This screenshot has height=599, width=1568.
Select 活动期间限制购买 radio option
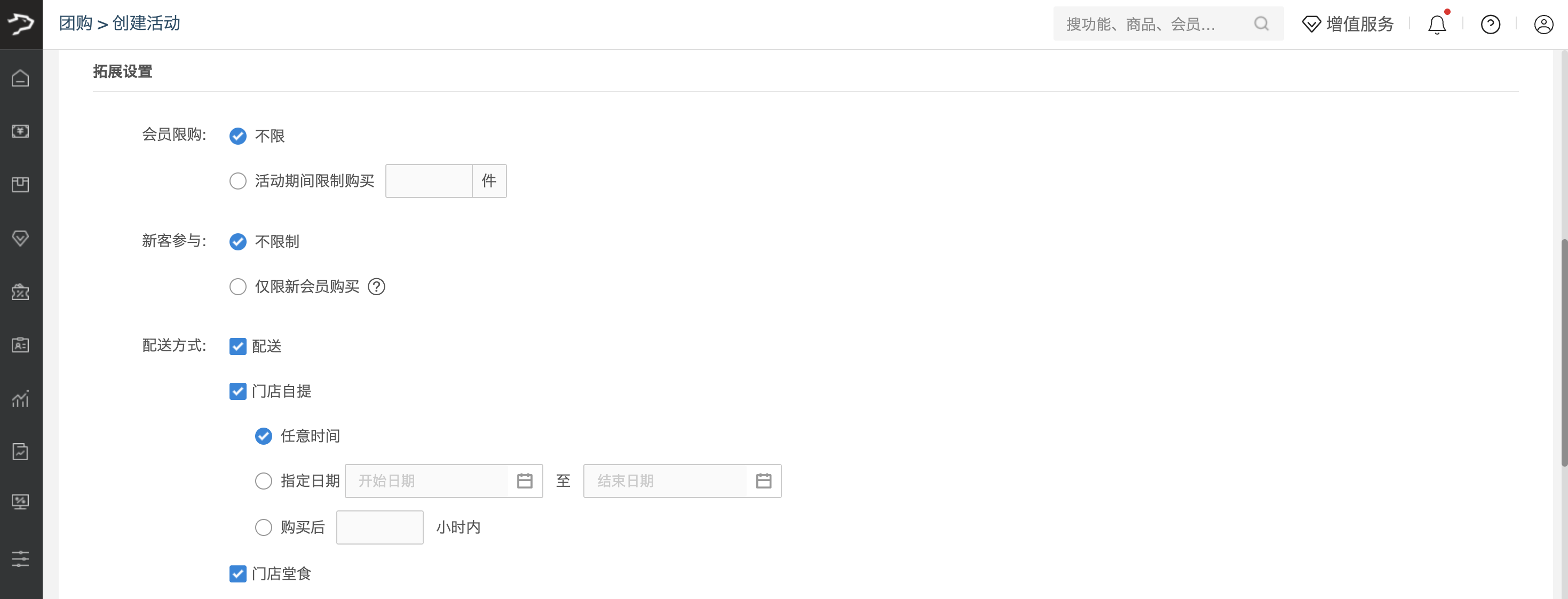click(238, 181)
